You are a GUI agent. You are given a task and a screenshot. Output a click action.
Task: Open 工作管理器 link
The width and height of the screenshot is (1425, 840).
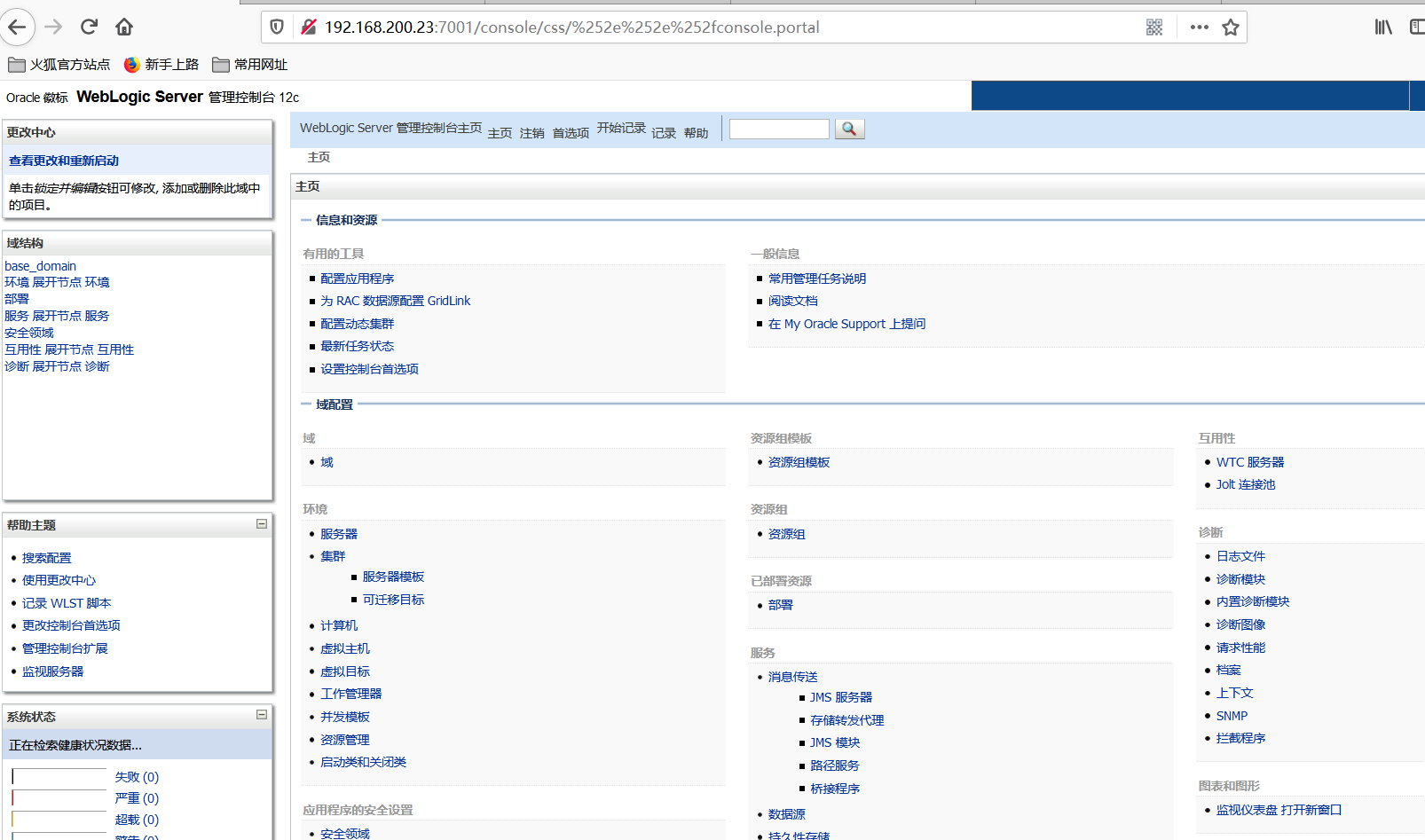[351, 694]
